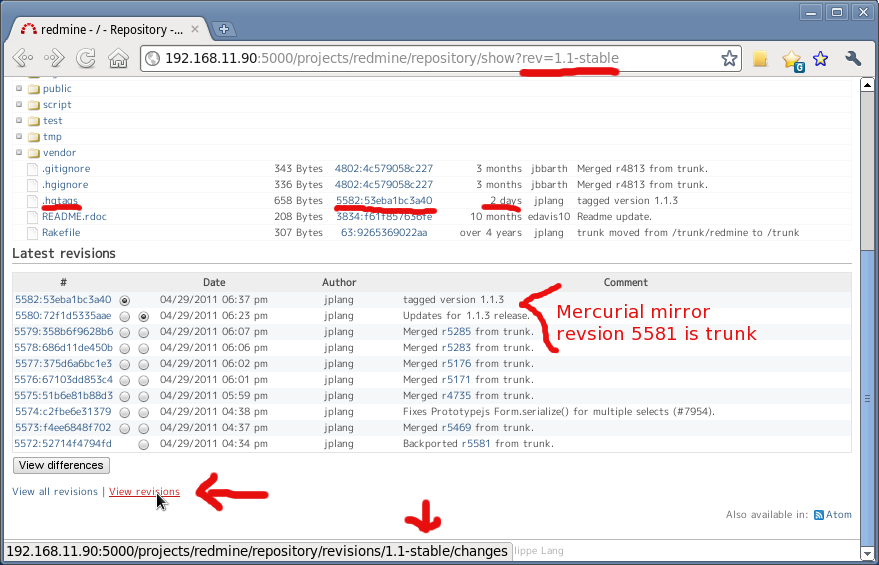Select left radio for revision 5577
The width and height of the screenshot is (879, 565).
[x=124, y=364]
